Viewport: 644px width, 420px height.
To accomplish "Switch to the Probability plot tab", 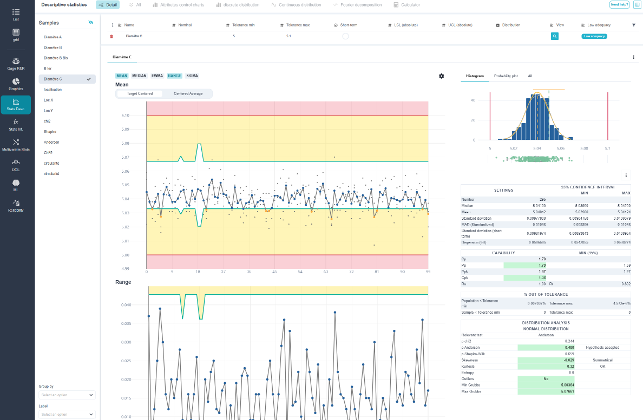I will pyautogui.click(x=506, y=76).
